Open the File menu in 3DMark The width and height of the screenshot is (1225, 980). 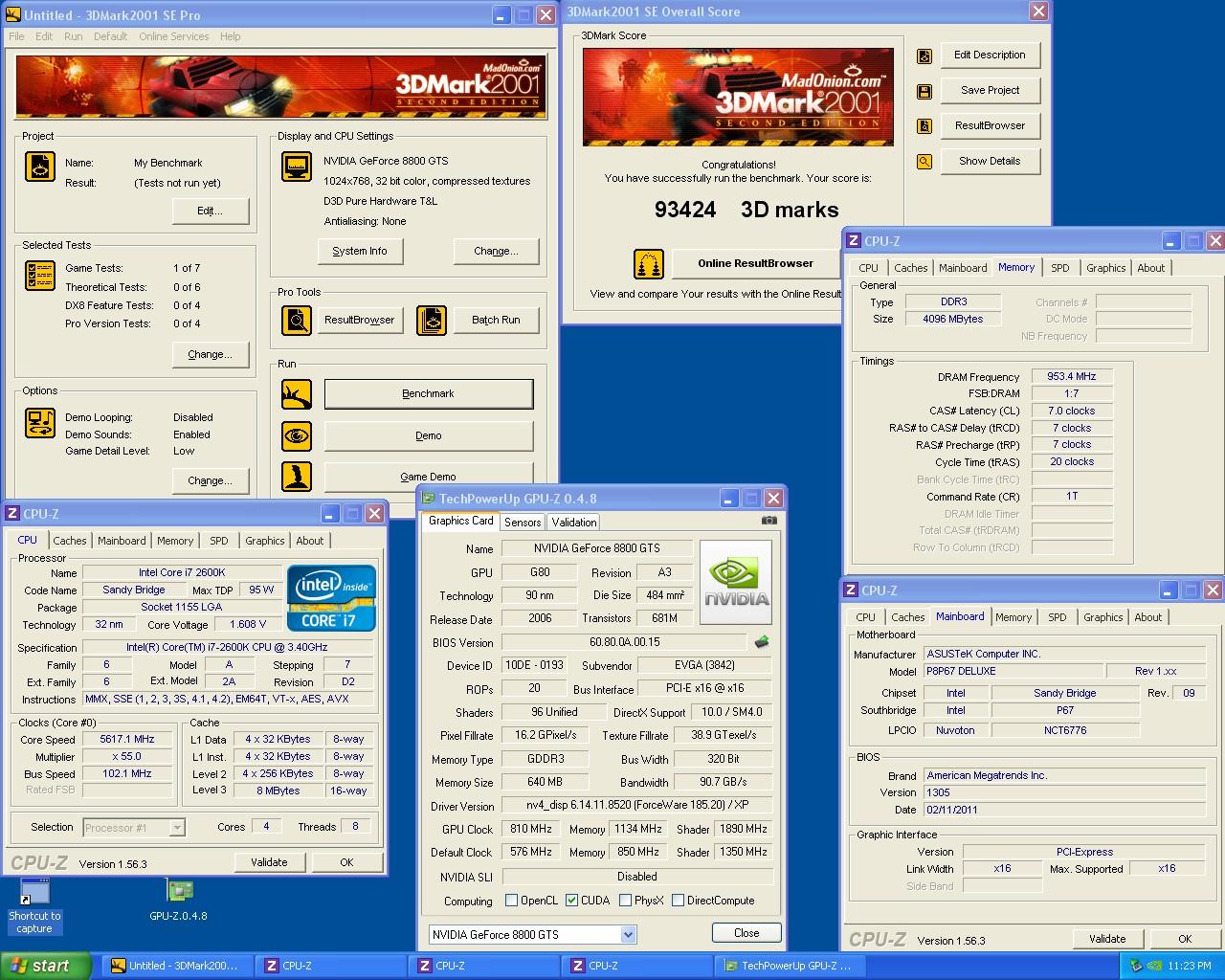[x=16, y=36]
